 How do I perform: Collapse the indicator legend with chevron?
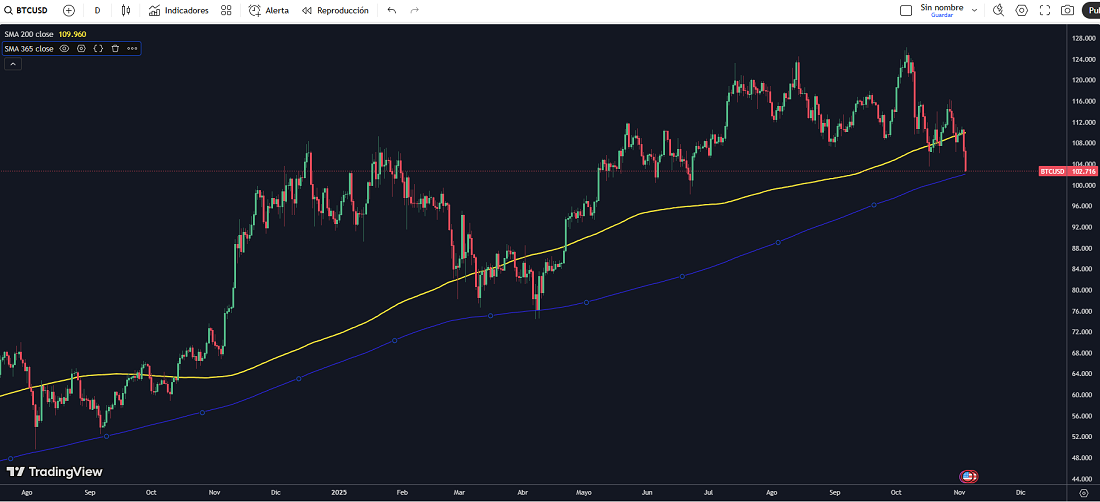(x=13, y=64)
